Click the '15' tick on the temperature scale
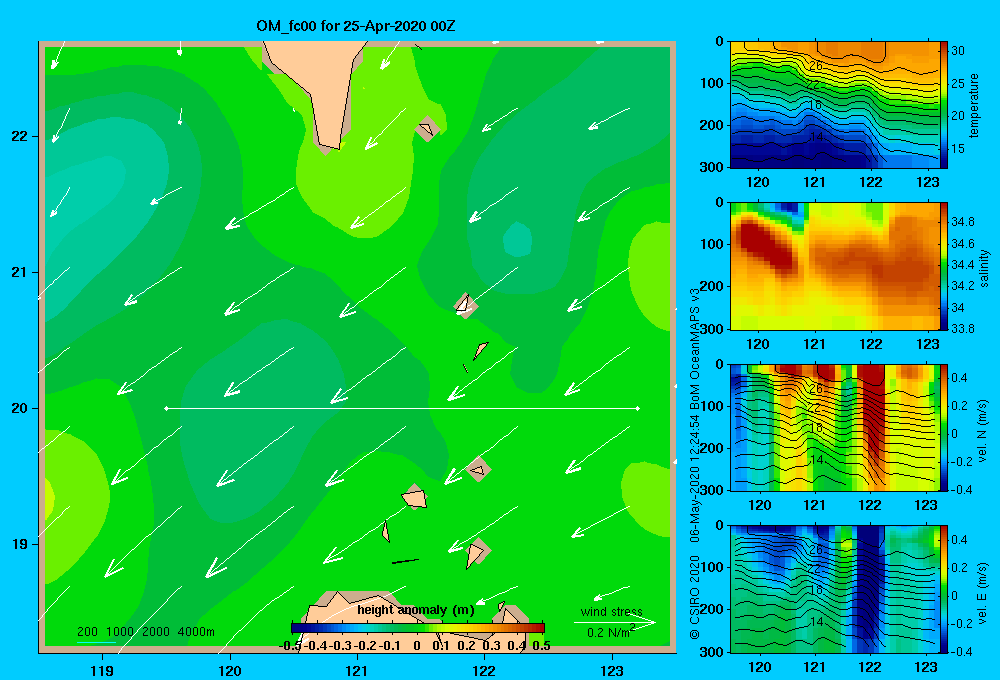This screenshot has width=1000, height=680. coord(958,148)
